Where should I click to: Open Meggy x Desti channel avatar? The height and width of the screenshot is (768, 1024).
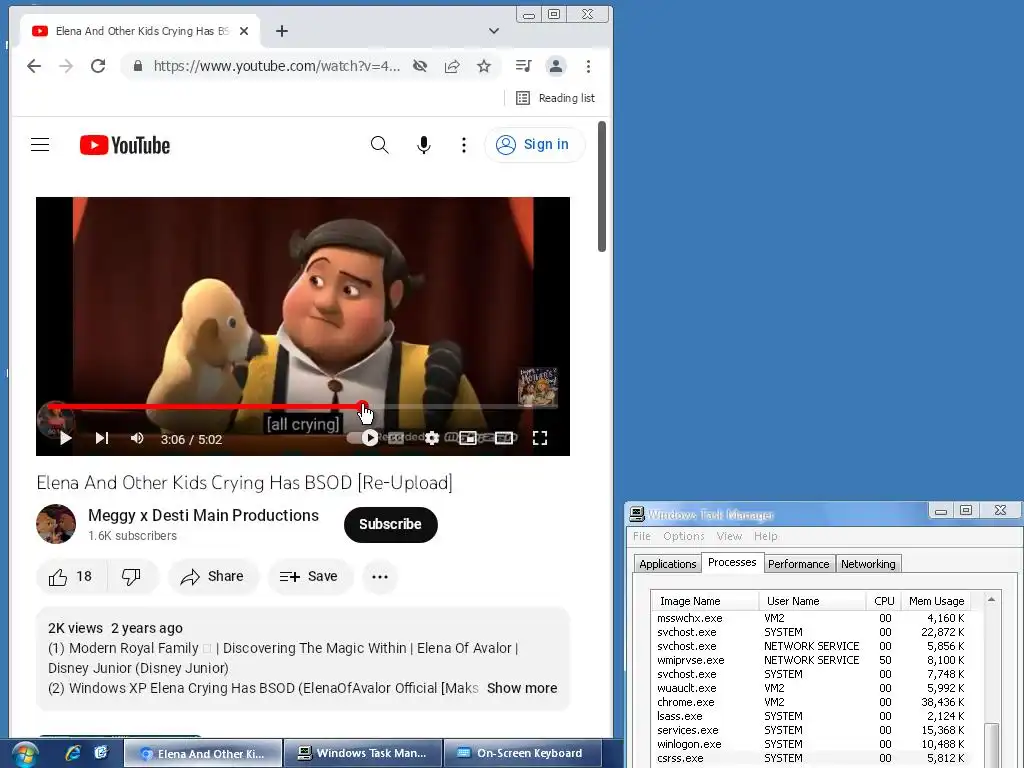(56, 524)
